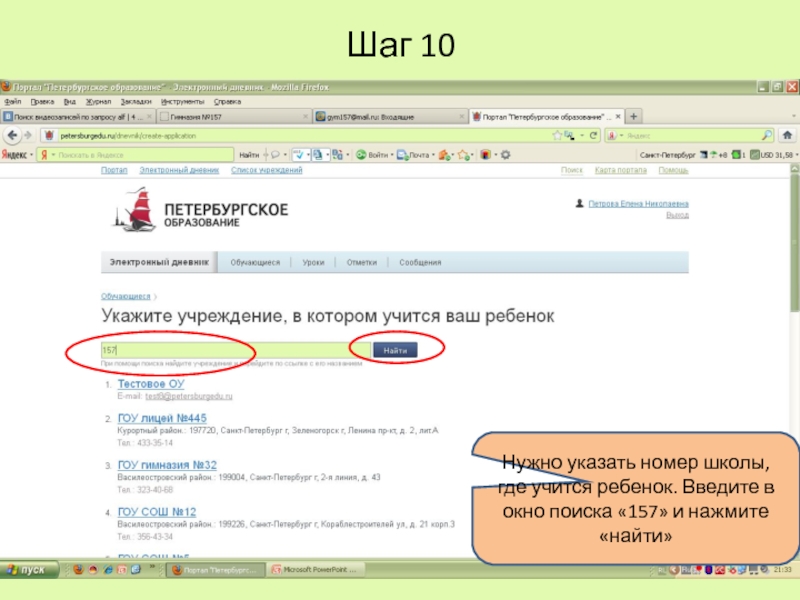Switch to Гимназия №157 tab
The image size is (800, 600).
point(234,117)
